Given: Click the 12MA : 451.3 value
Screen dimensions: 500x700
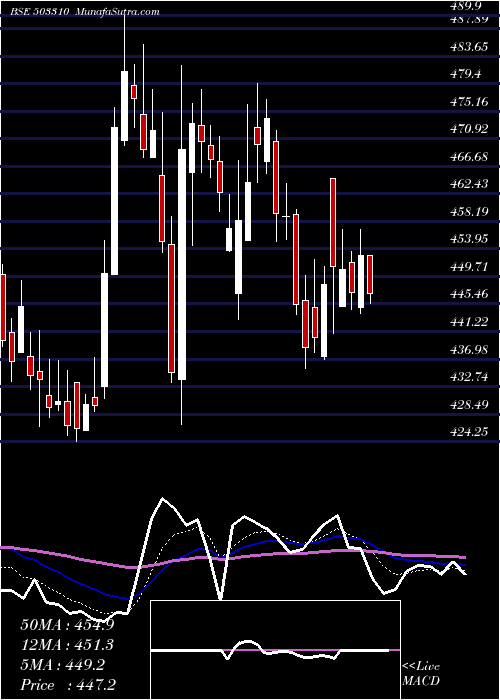Looking at the screenshot, I should pos(67,645).
